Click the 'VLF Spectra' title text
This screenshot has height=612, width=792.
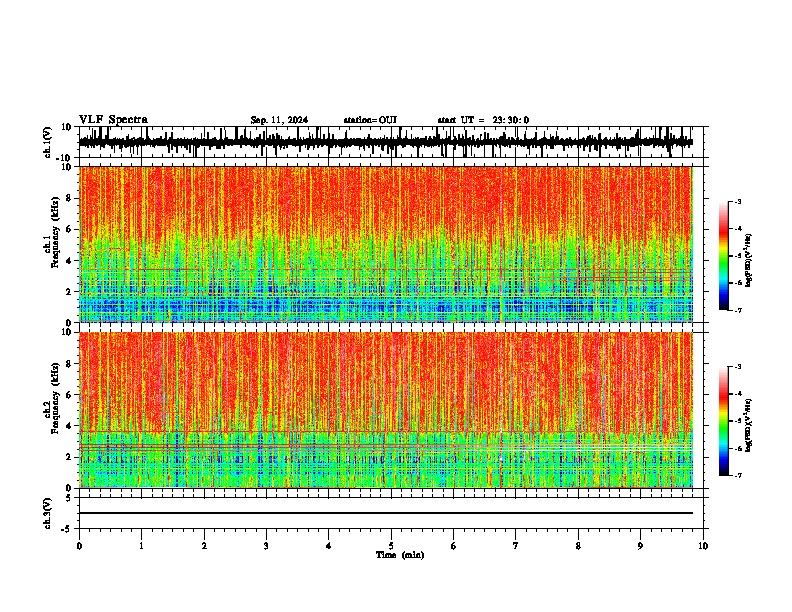(113, 120)
